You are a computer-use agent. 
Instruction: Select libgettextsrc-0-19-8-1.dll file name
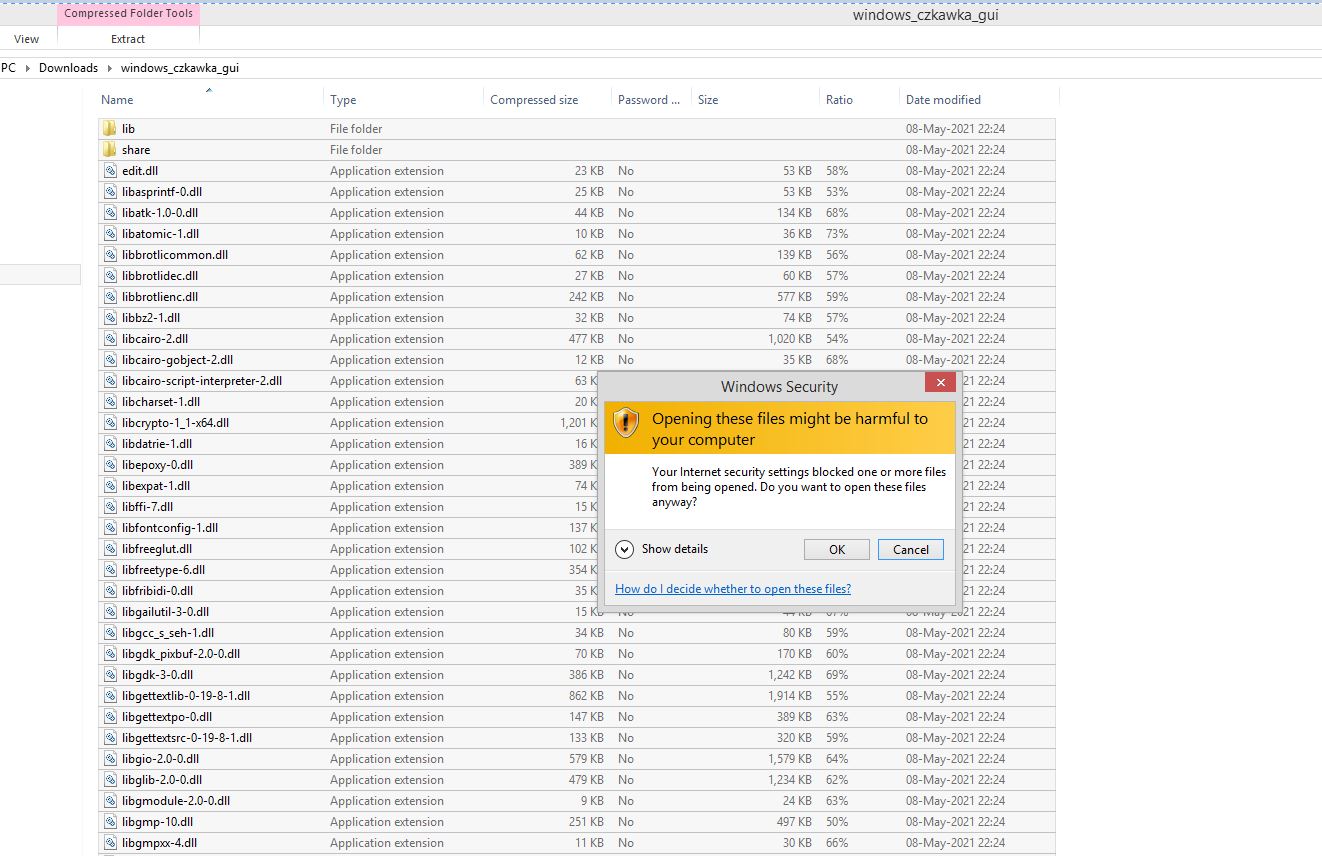click(x=187, y=738)
